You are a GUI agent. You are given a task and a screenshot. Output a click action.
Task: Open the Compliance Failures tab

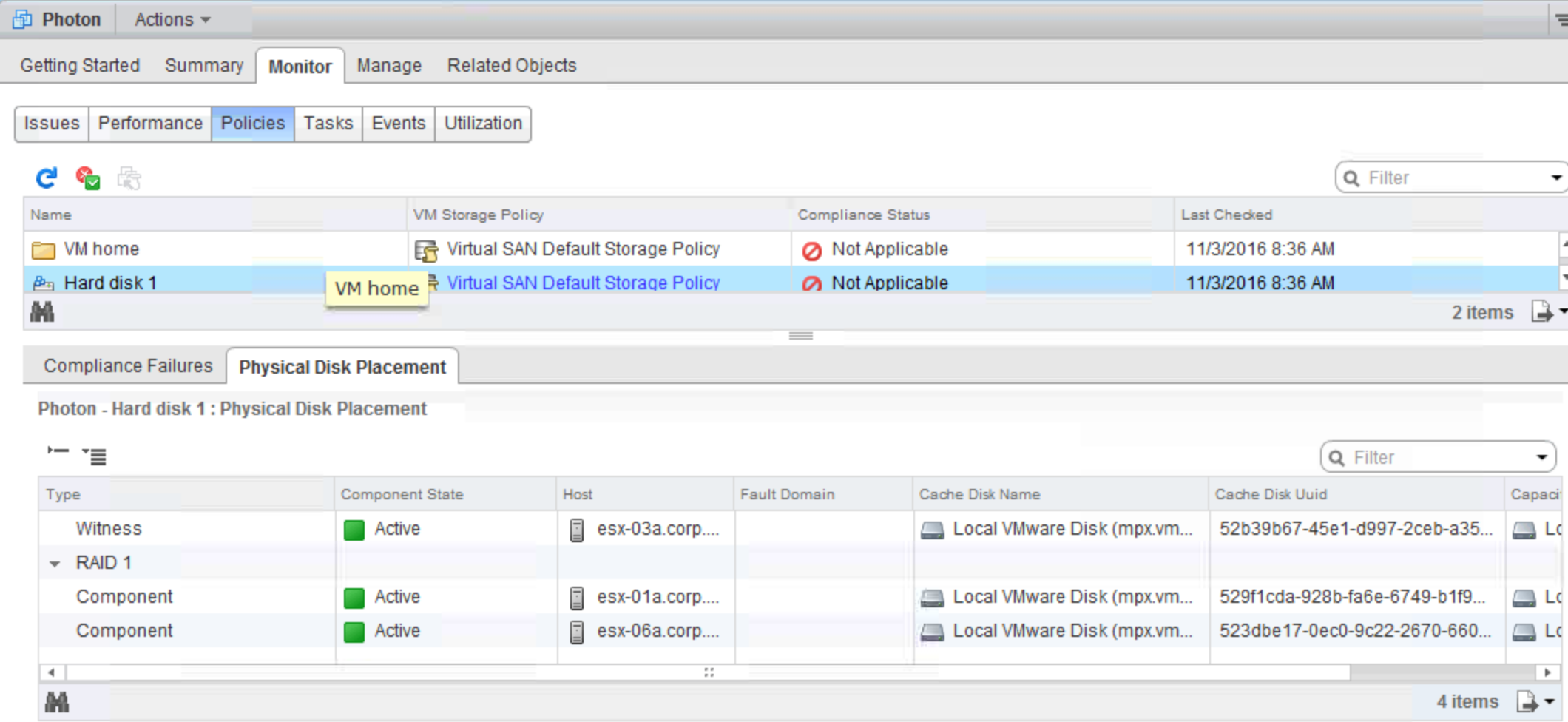(128, 365)
